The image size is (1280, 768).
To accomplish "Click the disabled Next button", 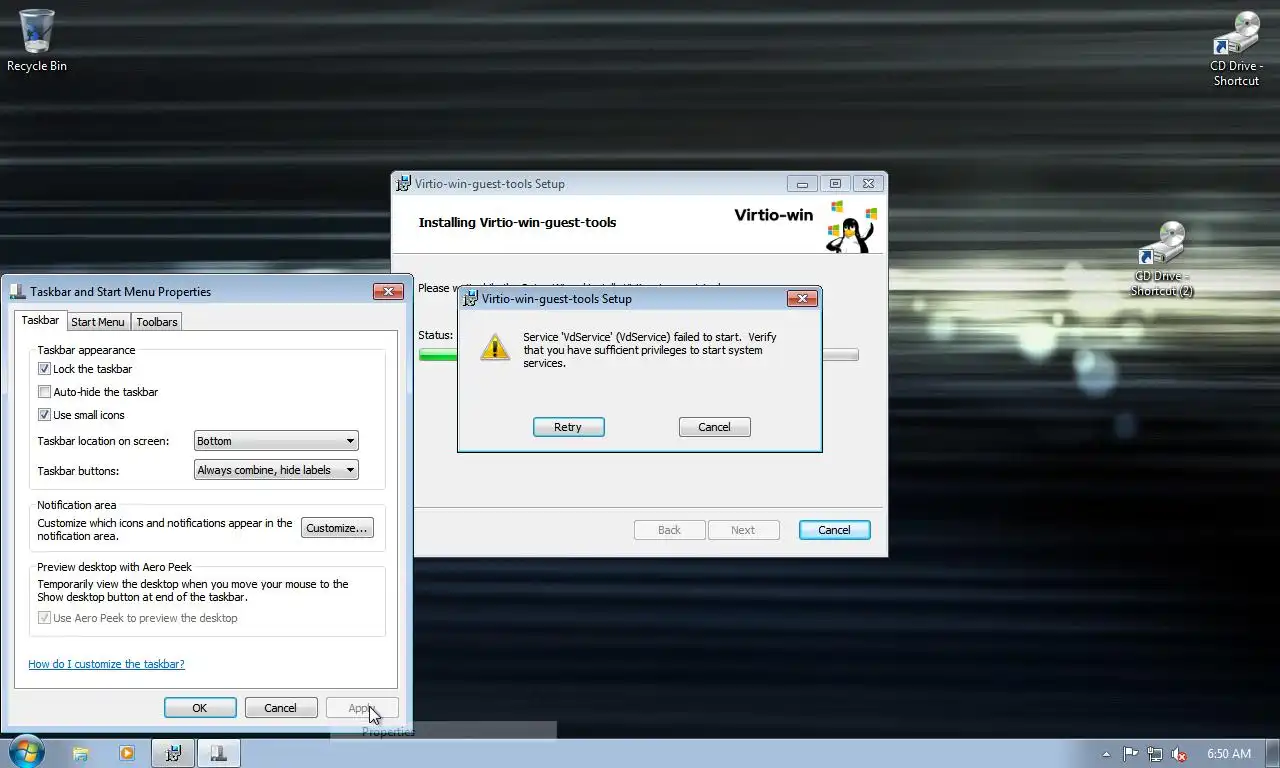I will pos(743,530).
